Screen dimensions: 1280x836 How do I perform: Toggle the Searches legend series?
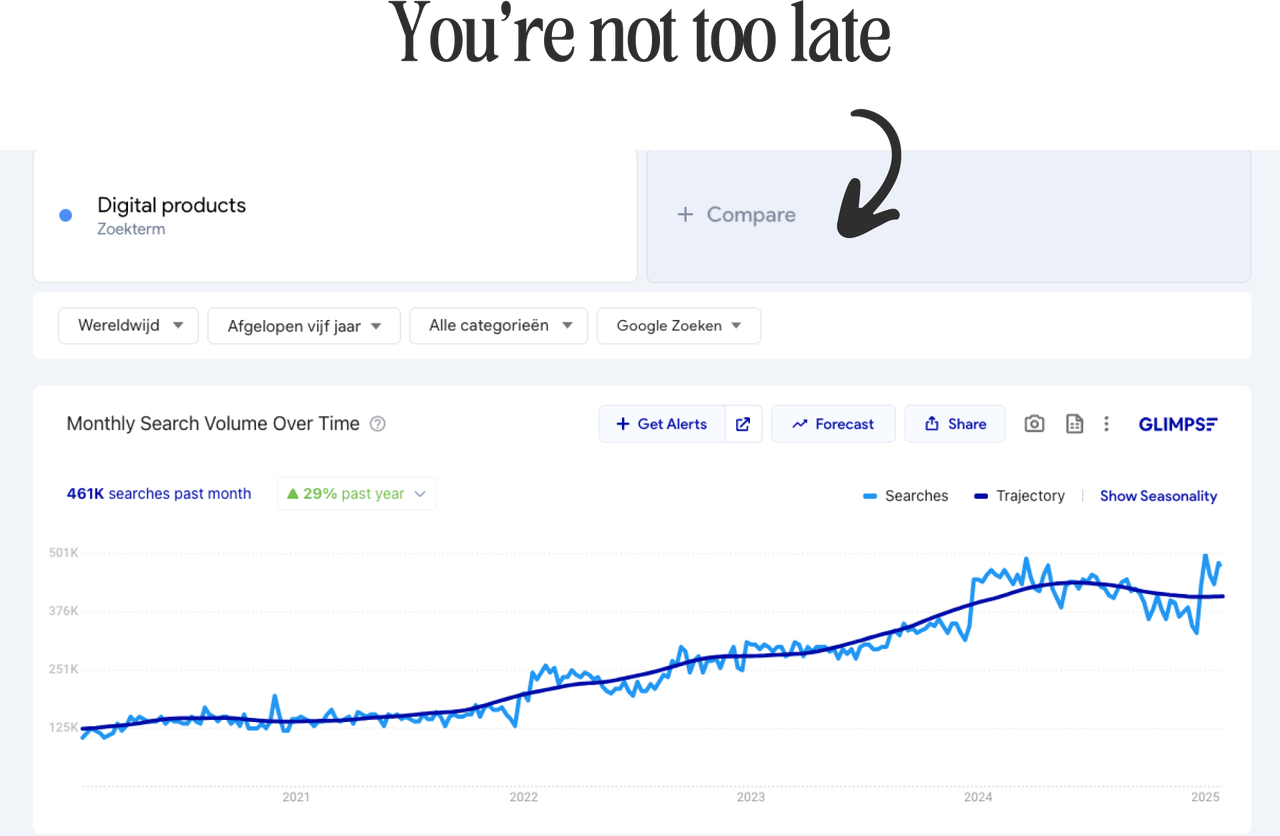(905, 496)
